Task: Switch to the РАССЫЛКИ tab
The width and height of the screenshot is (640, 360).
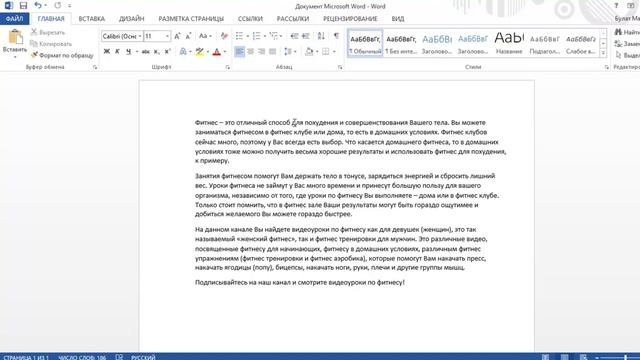Action: pos(293,19)
